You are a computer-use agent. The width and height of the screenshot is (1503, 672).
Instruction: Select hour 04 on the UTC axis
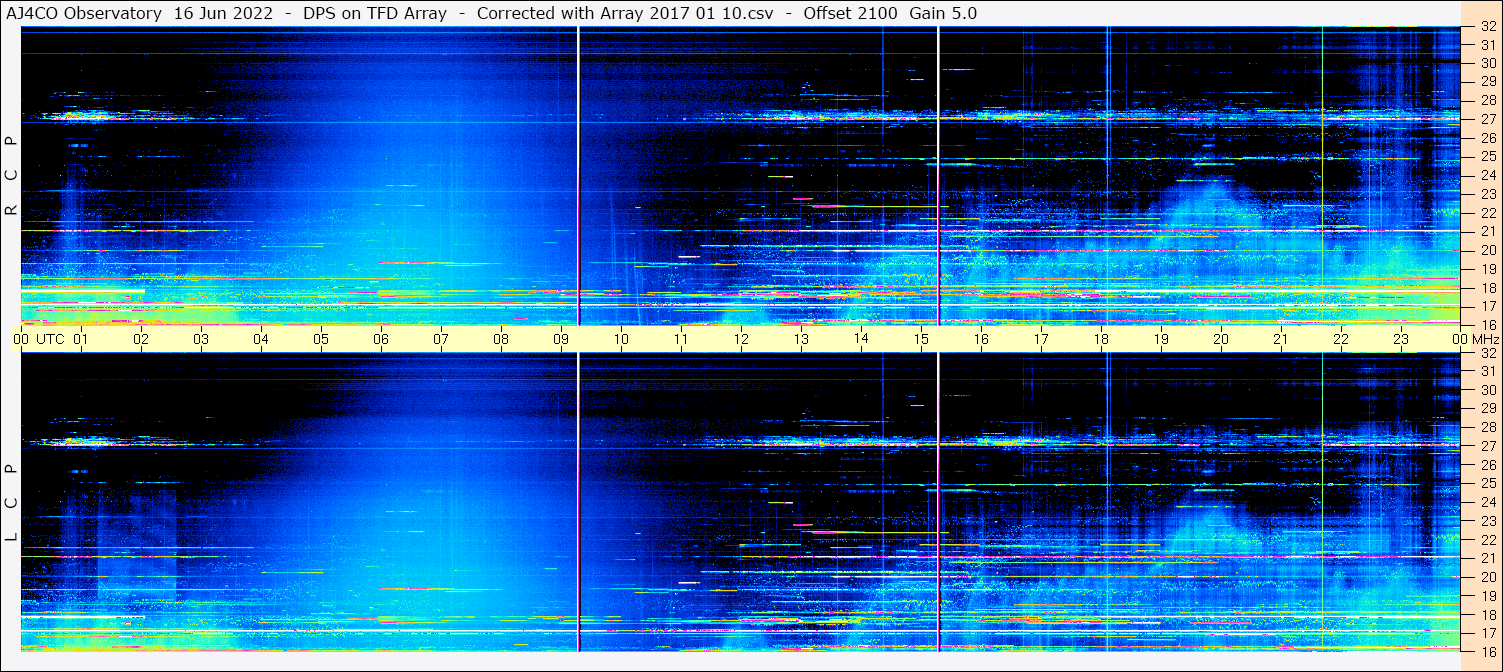pos(261,339)
